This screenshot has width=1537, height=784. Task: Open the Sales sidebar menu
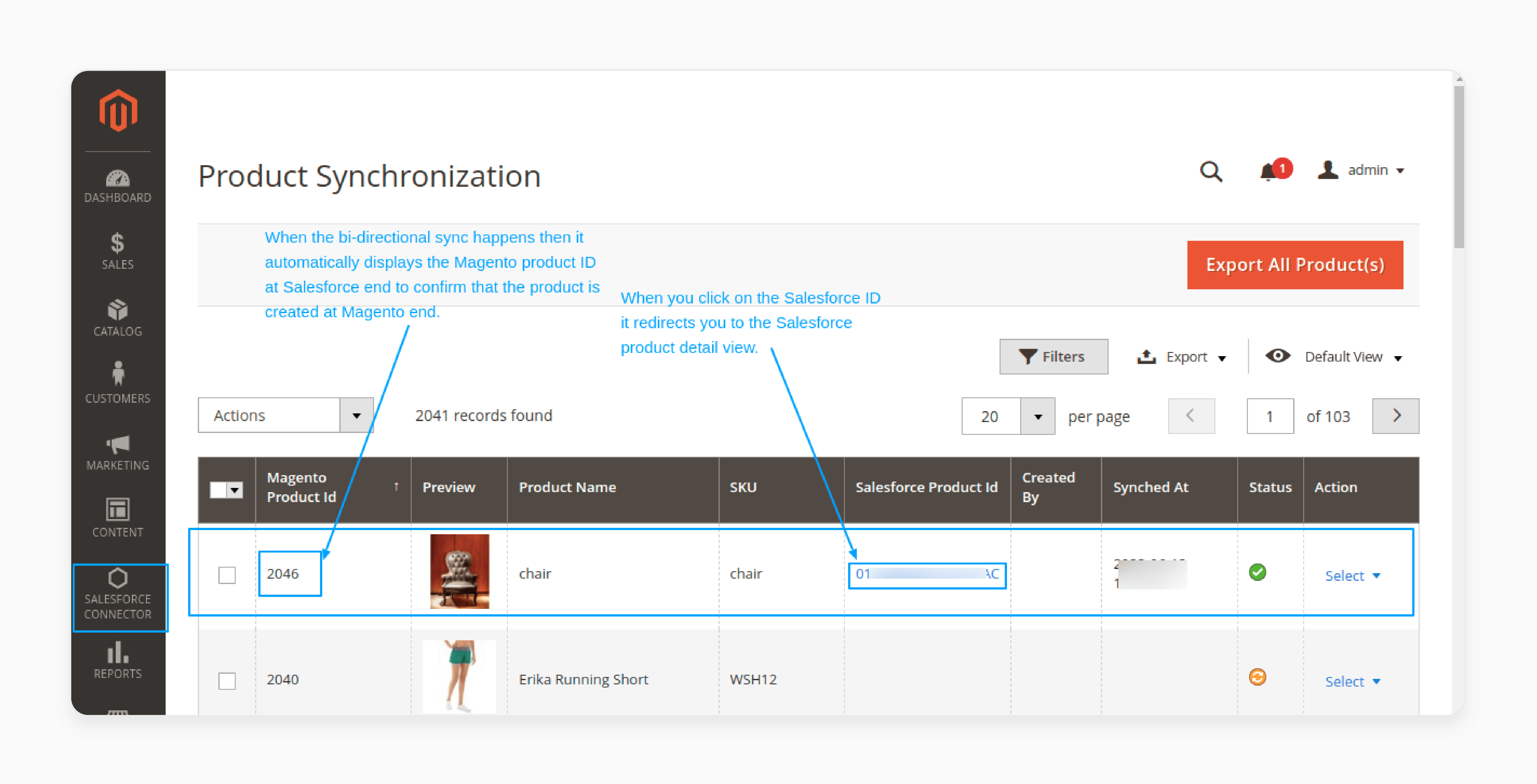coord(118,251)
